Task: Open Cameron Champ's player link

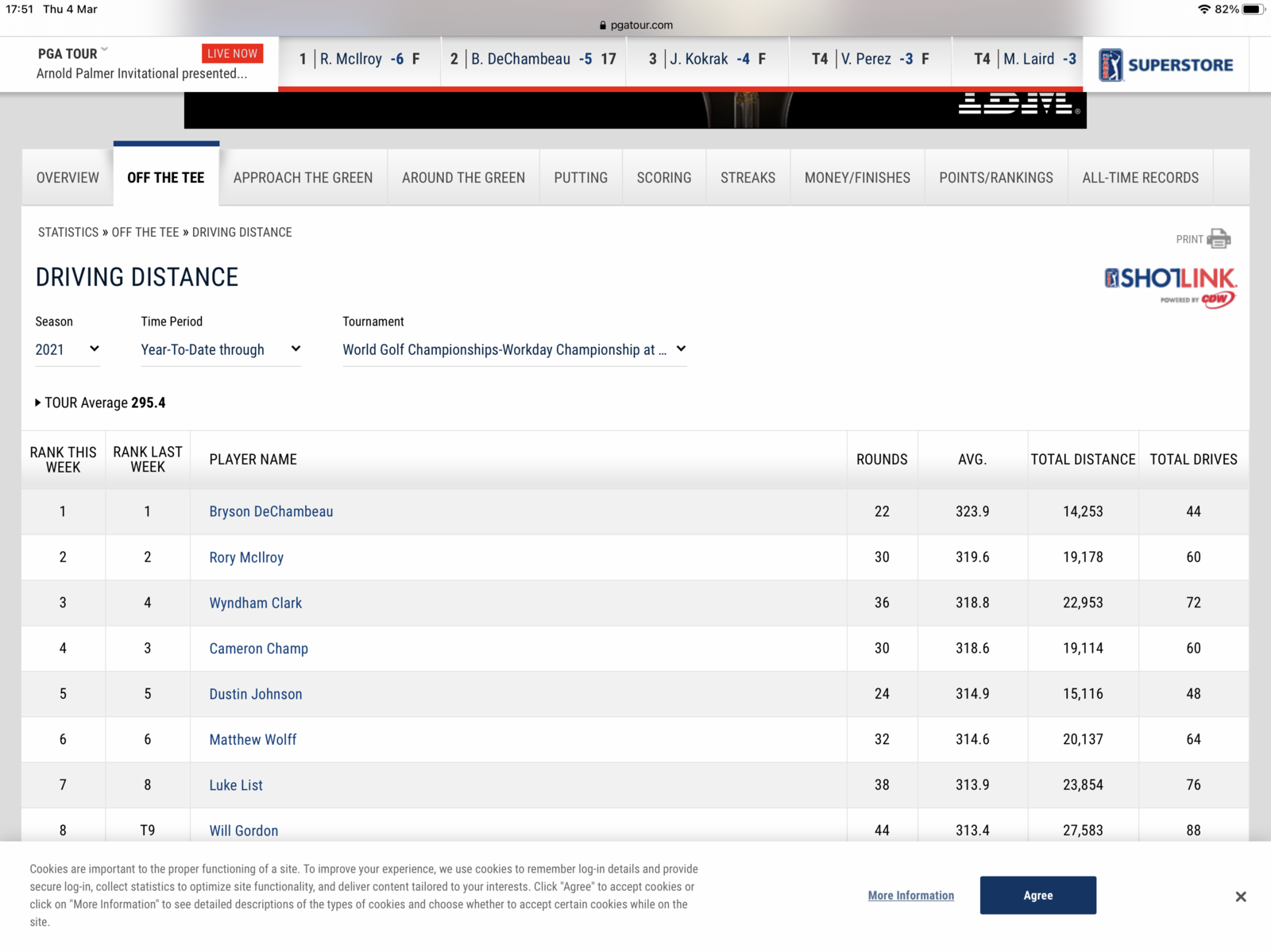Action: (x=259, y=649)
